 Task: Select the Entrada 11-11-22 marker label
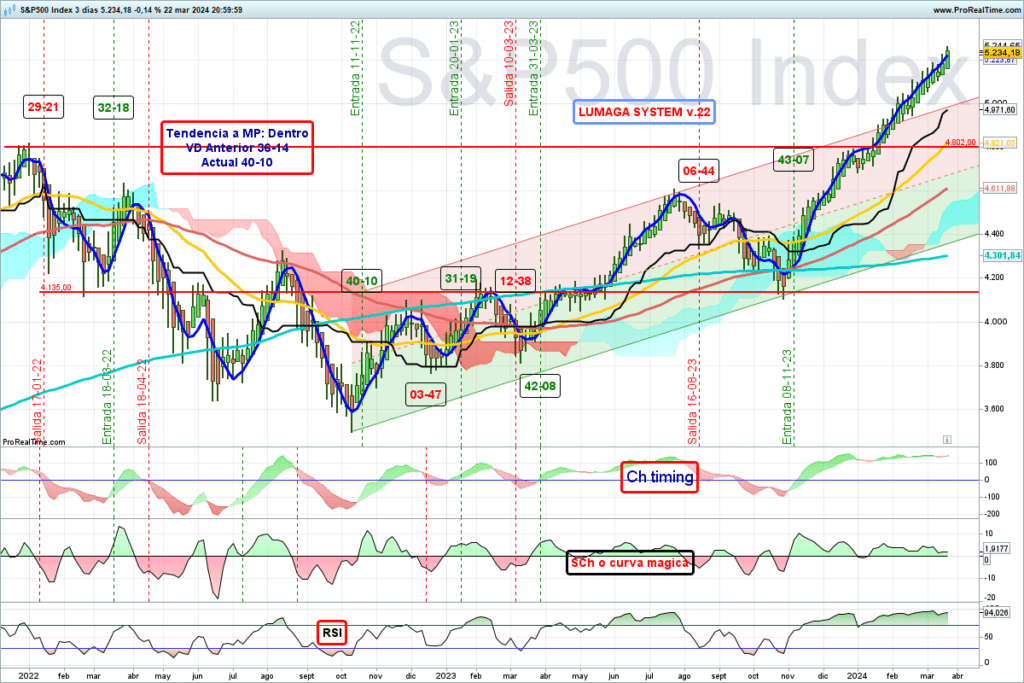coord(355,68)
